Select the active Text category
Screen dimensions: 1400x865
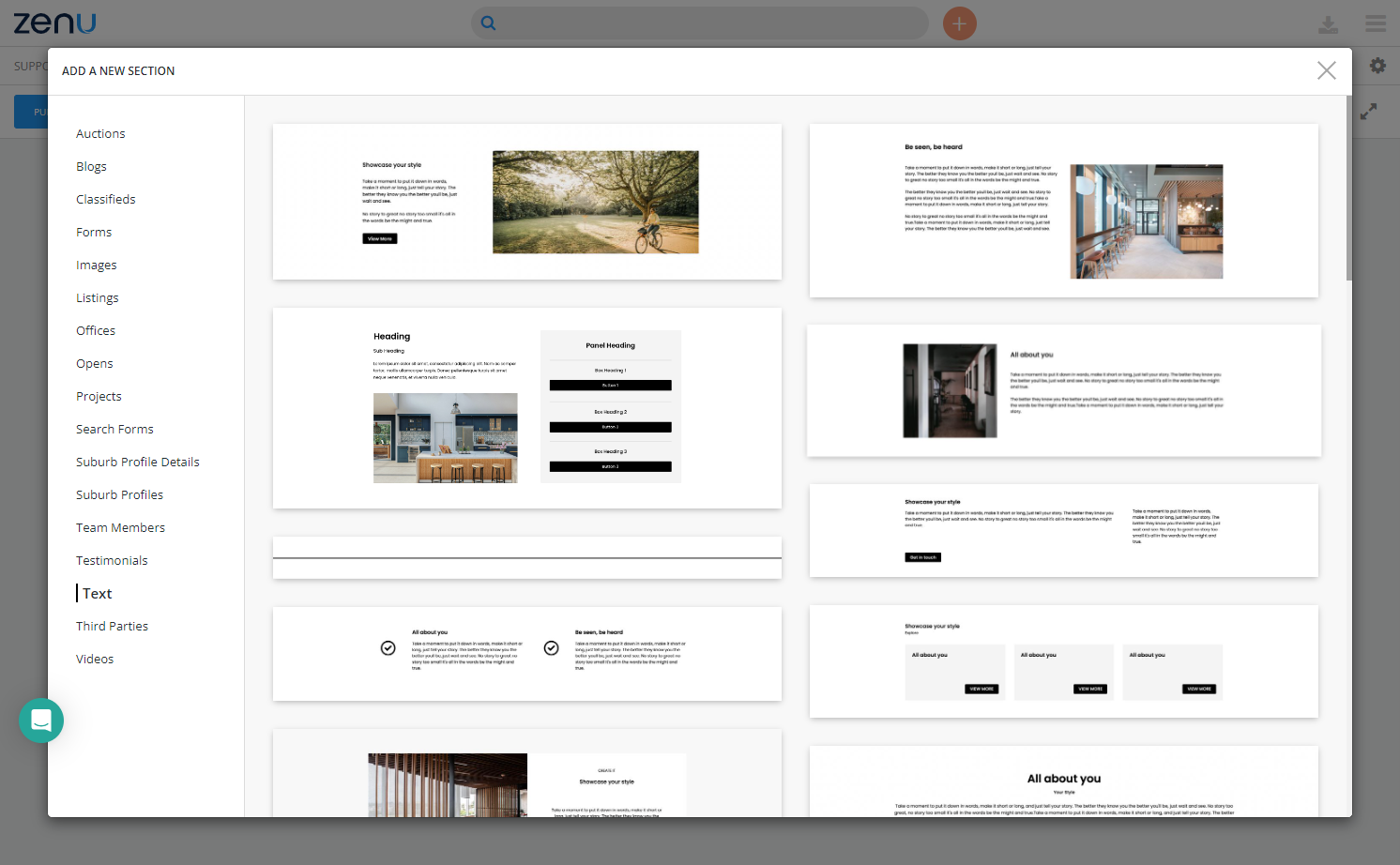coord(97,594)
